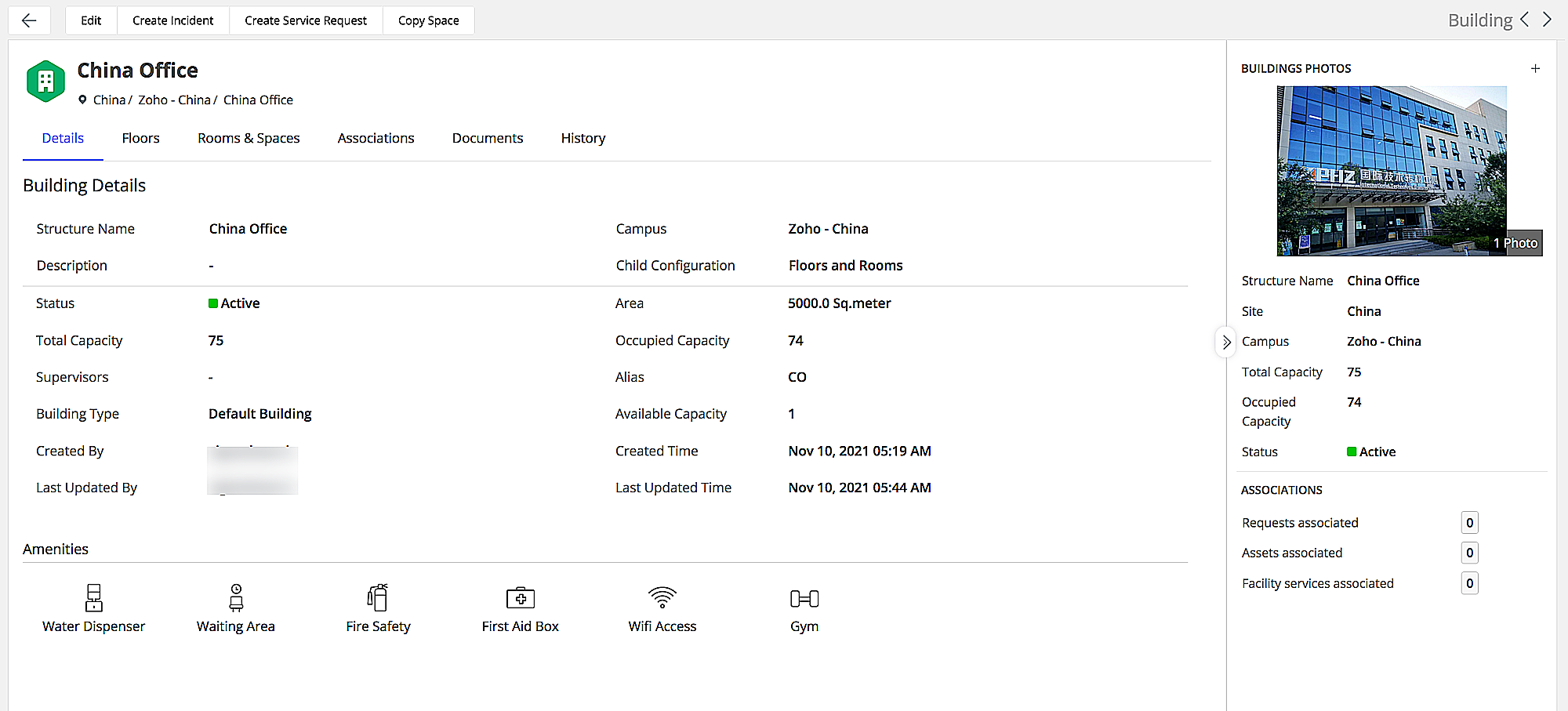Image resolution: width=1568 pixels, height=711 pixels.
Task: Open the Rooms & Spaces tab
Action: point(249,138)
